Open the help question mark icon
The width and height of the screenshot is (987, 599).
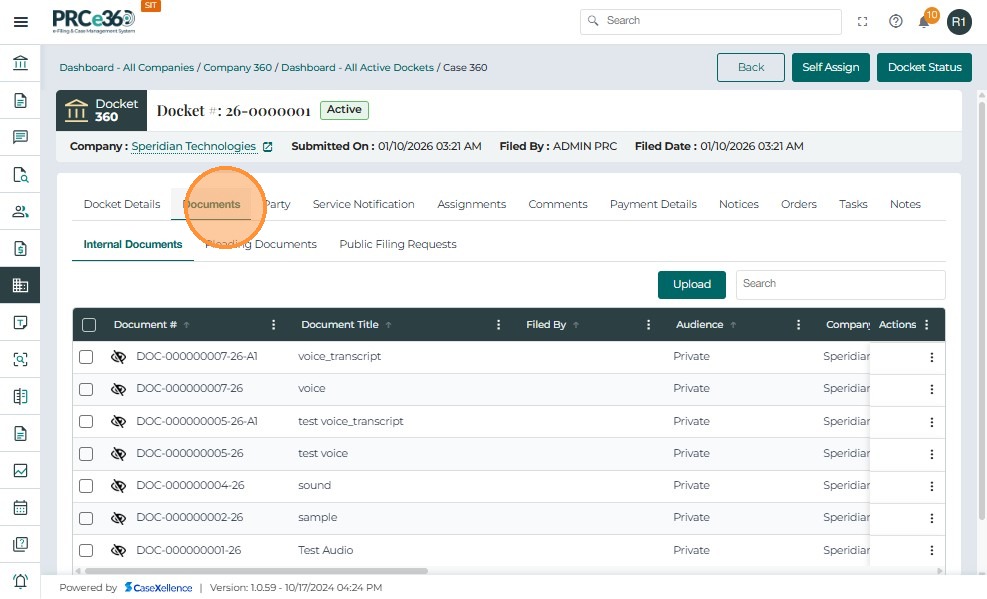[895, 21]
